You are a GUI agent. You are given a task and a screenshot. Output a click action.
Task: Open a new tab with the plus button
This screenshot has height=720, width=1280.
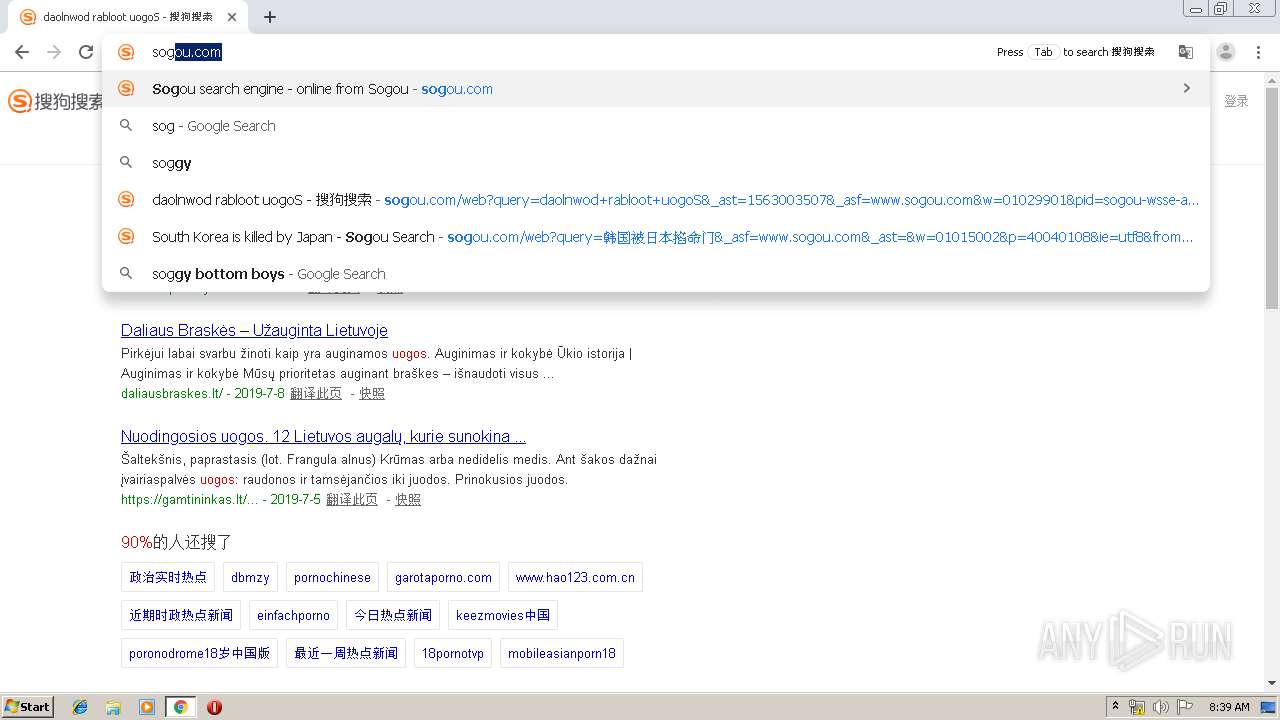[x=270, y=17]
